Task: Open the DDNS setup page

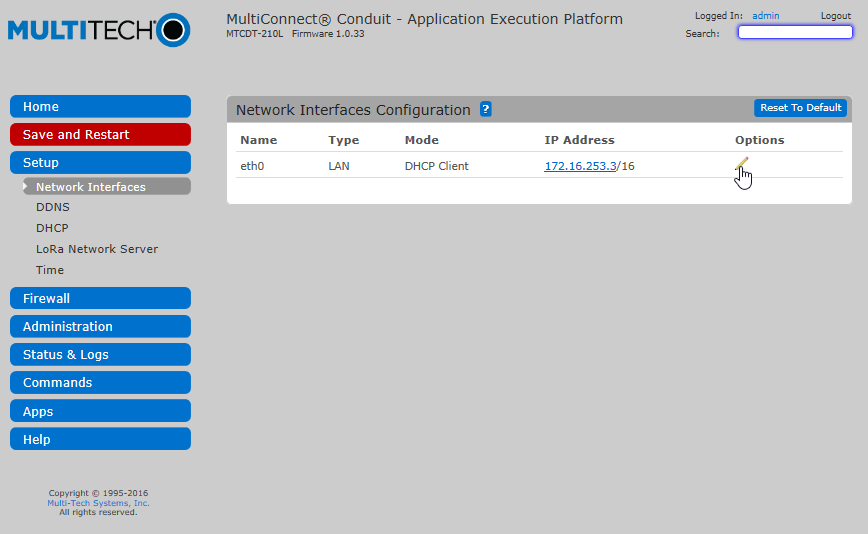Action: pos(53,207)
